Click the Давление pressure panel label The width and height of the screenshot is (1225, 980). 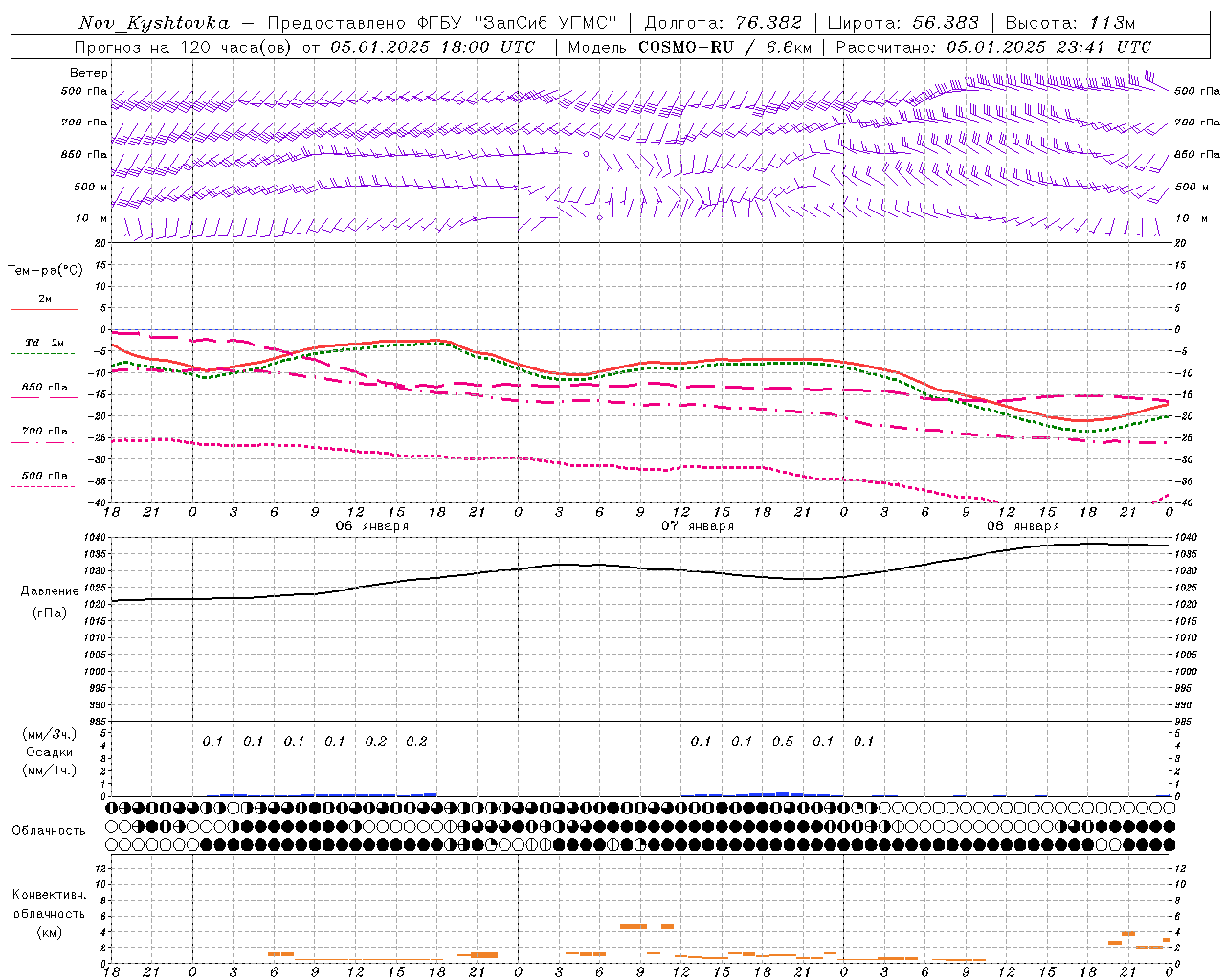click(50, 591)
